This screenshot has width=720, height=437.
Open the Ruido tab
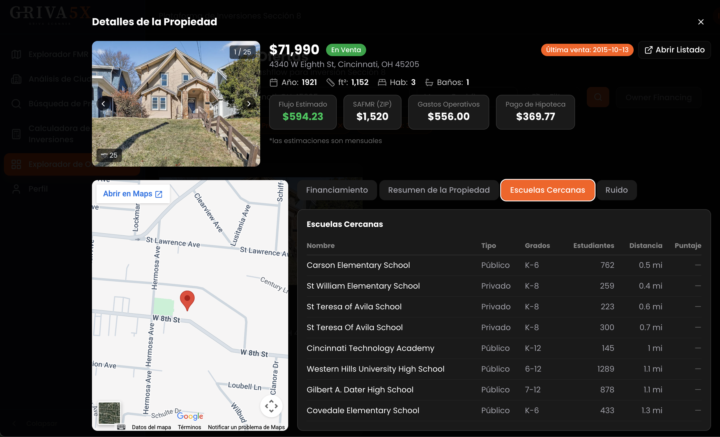coord(616,190)
